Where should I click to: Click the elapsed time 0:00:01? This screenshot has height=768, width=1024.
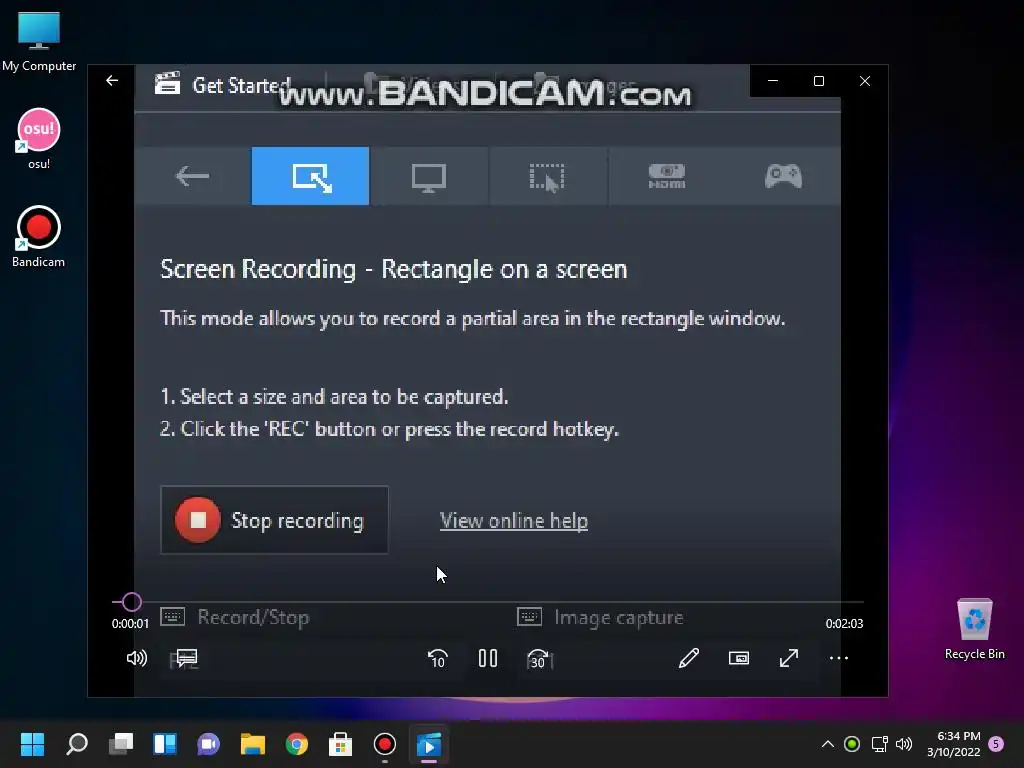pos(130,624)
